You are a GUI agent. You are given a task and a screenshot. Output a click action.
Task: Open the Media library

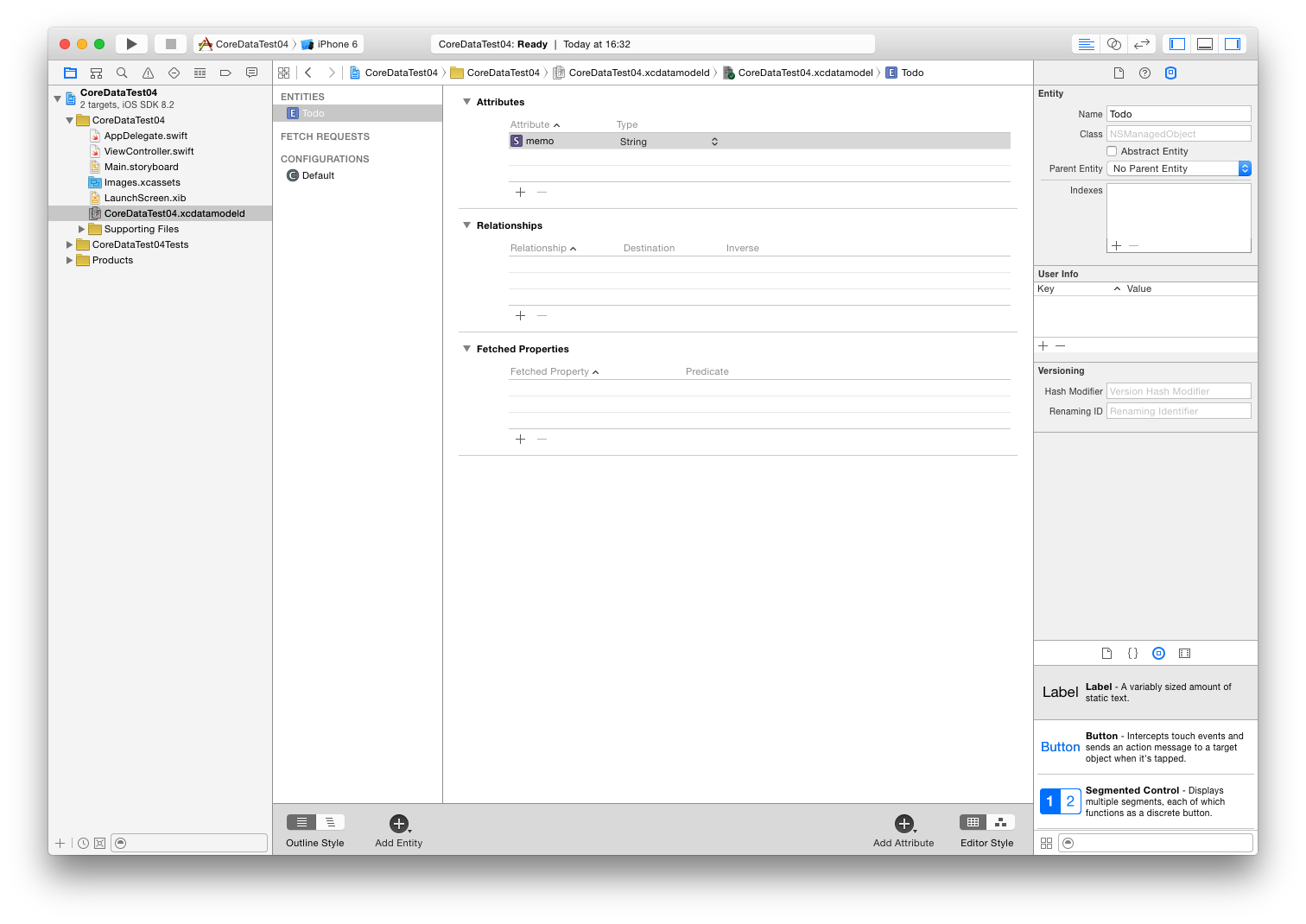pos(1184,653)
